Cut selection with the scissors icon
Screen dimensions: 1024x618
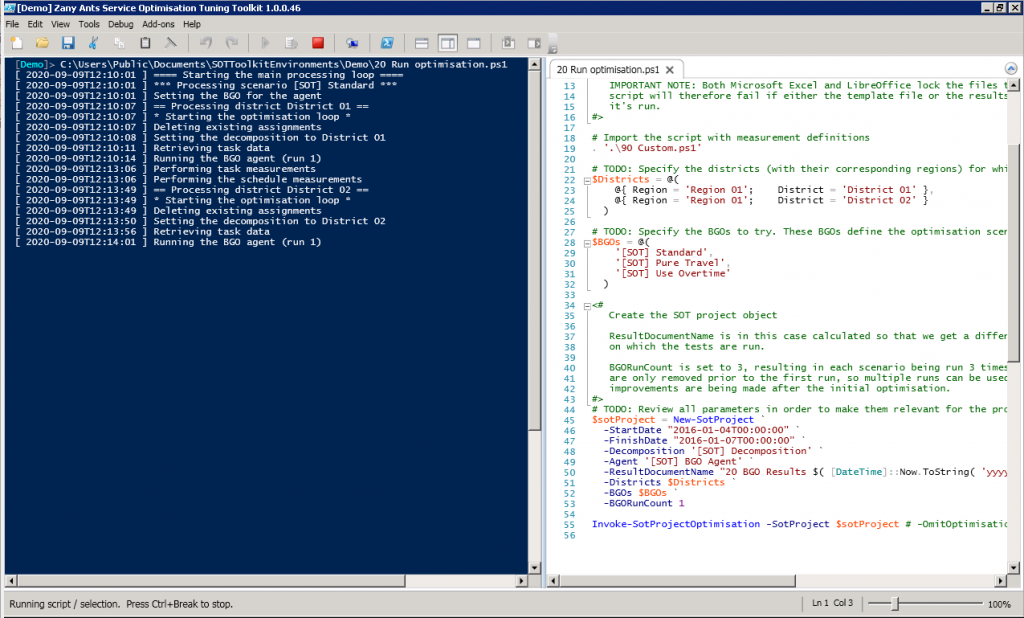point(93,43)
